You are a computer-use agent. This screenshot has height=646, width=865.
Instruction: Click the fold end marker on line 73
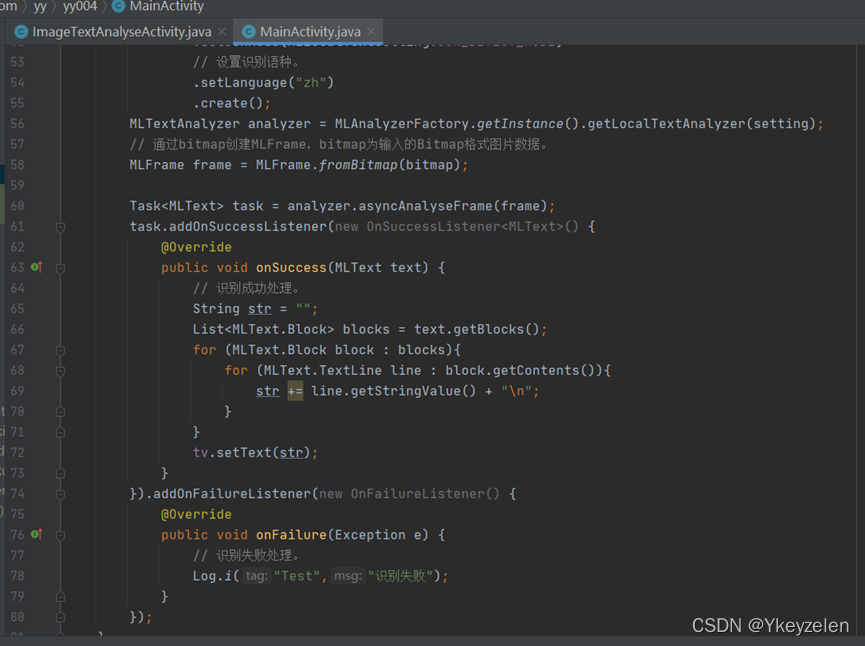tap(61, 473)
